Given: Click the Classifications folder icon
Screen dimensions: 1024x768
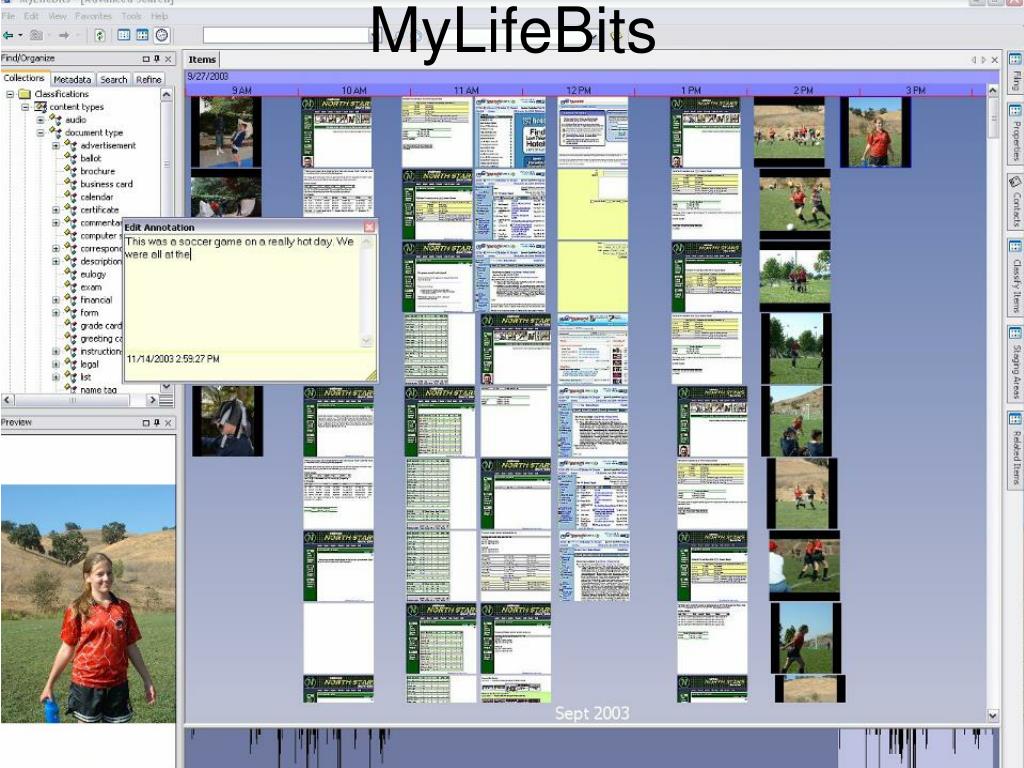Looking at the screenshot, I should click(24, 94).
